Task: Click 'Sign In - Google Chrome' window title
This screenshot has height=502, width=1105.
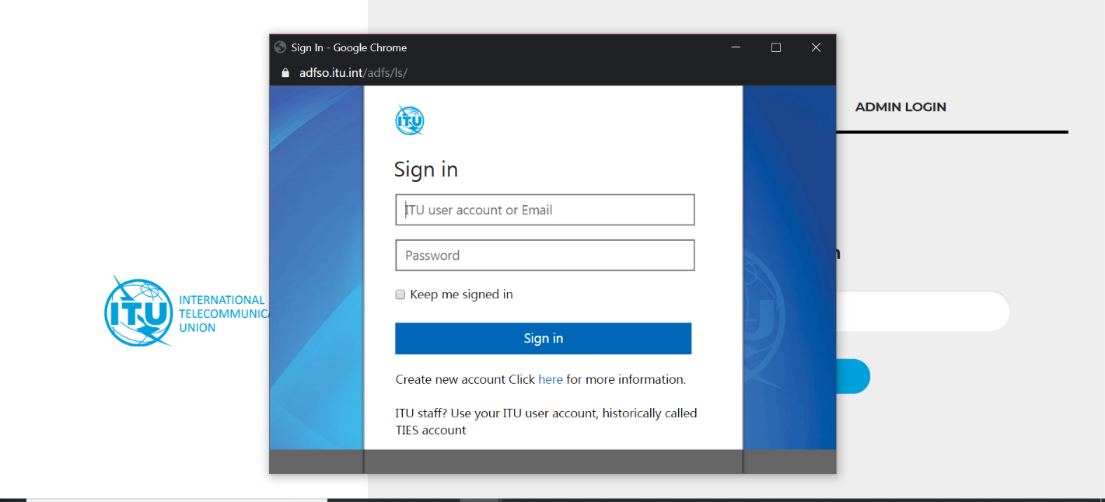Action: (x=349, y=47)
